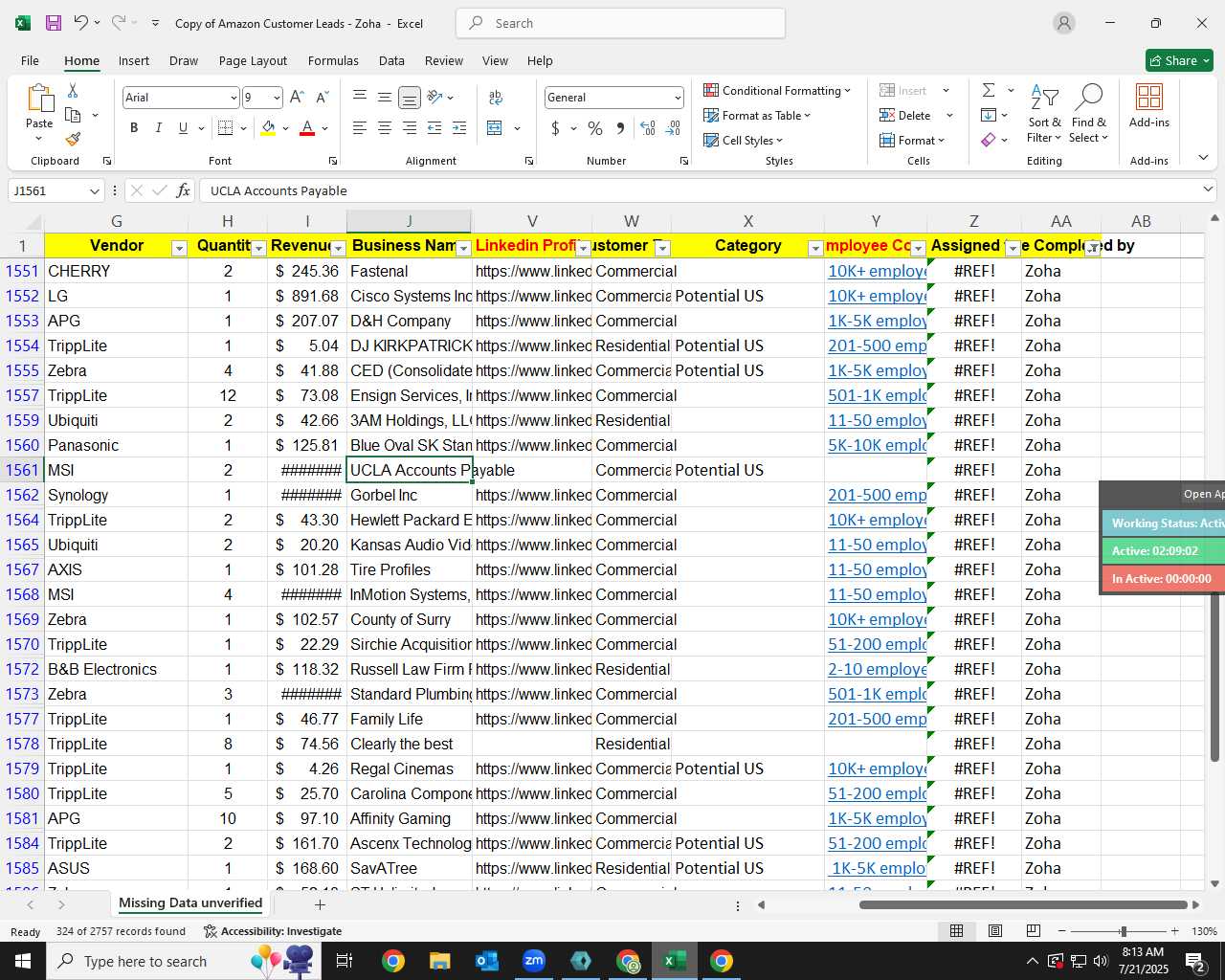Click the Comma Style icon
The width and height of the screenshot is (1225, 980).
tap(620, 128)
